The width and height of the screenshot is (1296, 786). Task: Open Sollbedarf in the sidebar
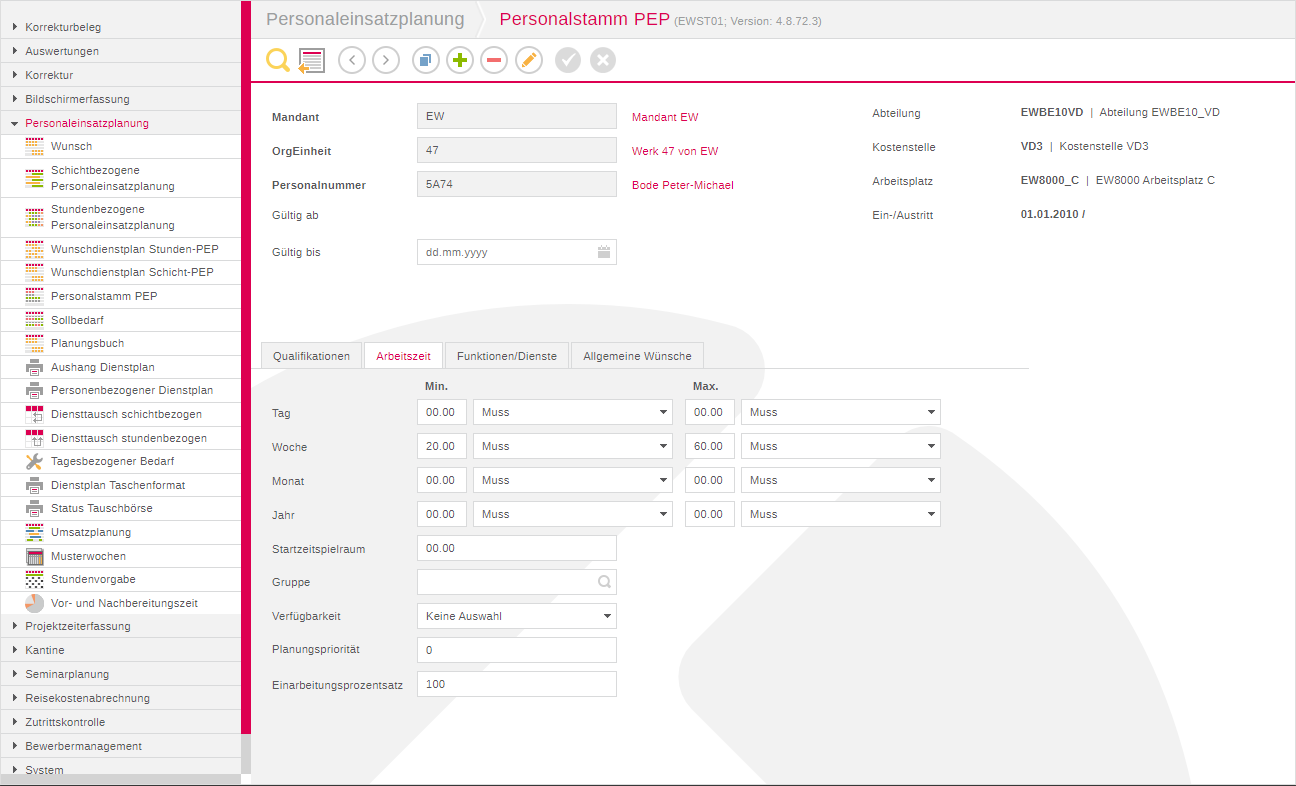tap(77, 320)
